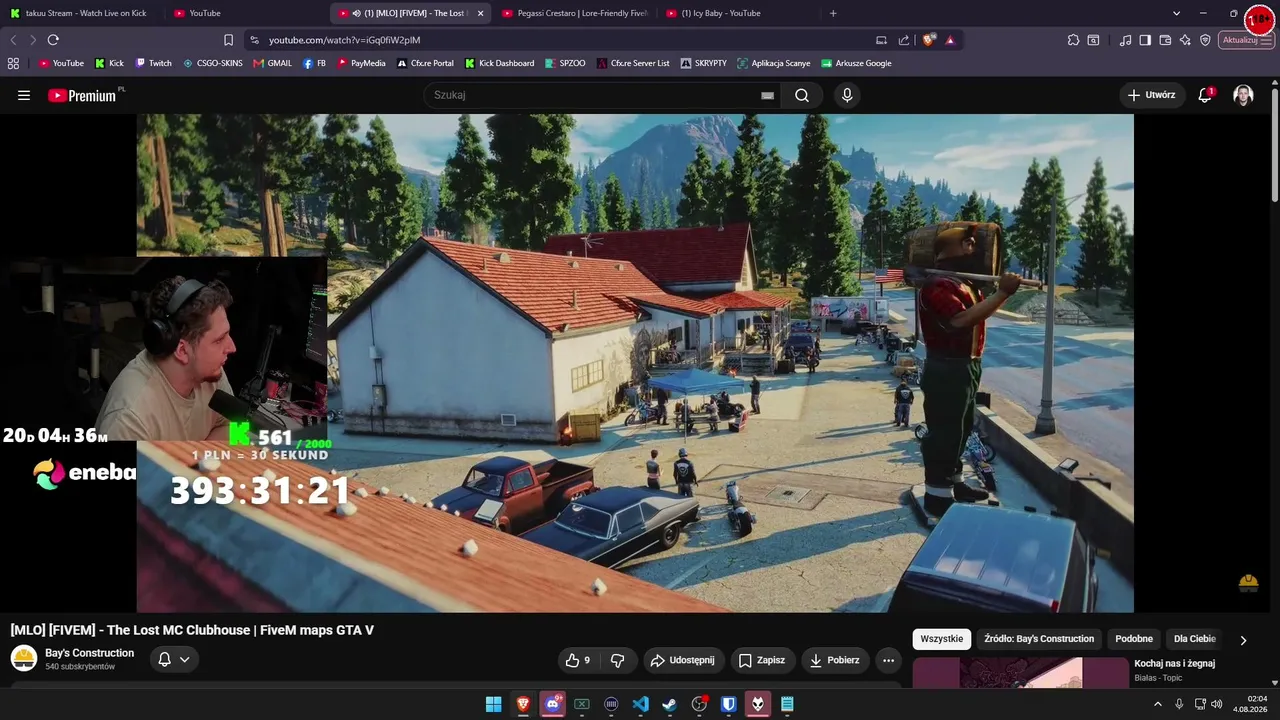Viewport: 1280px width, 720px height.
Task: Open the bookmarks bar apps grid
Action: pos(13,63)
